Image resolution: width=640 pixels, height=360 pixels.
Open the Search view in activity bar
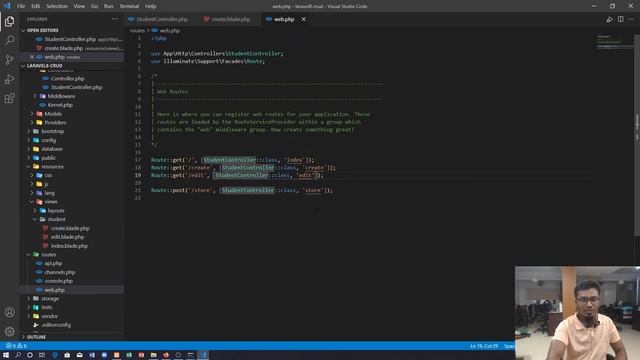(9, 40)
